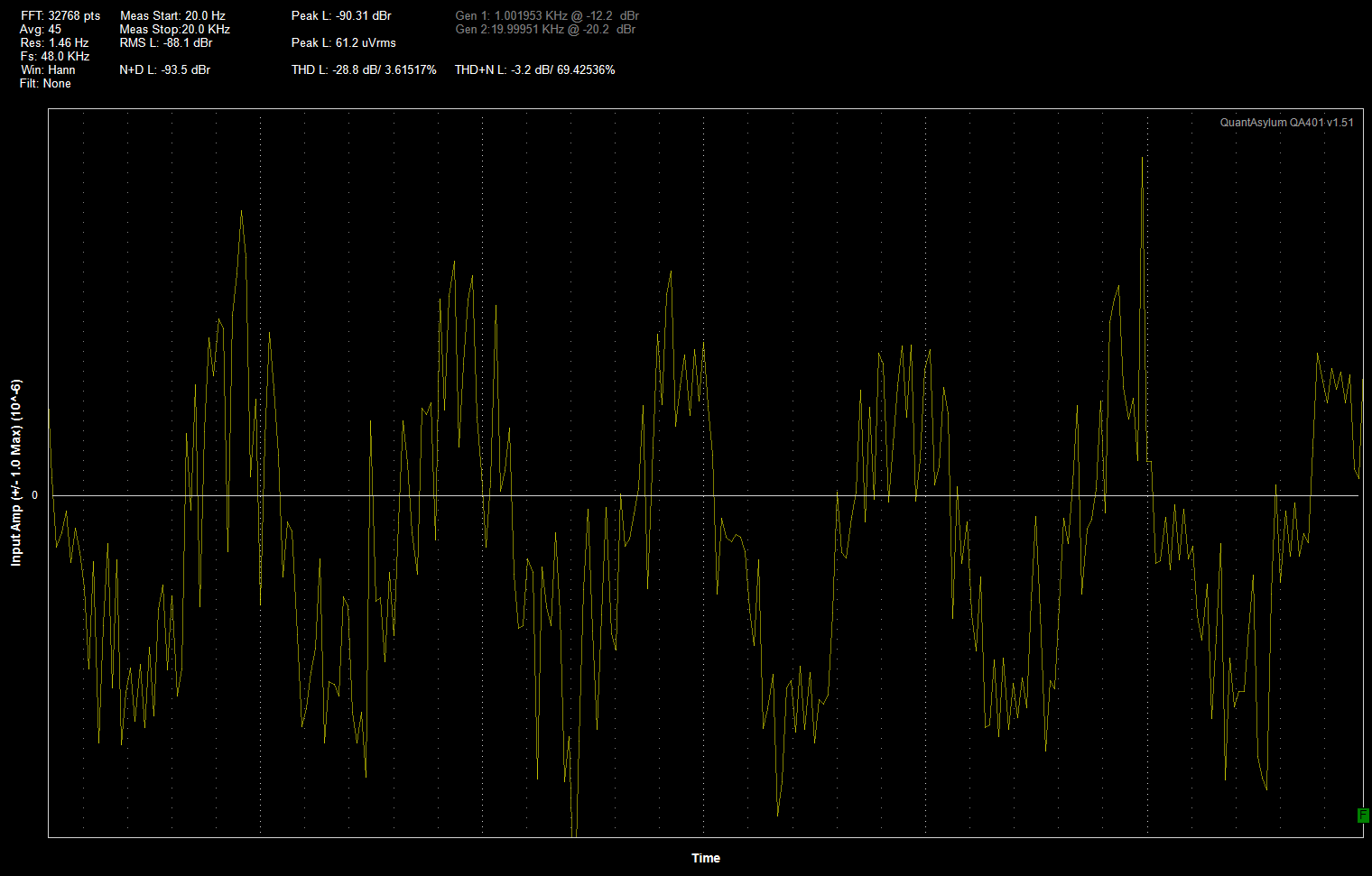This screenshot has height=876, width=1372.
Task: Click the N+D L: -93.5 dBr reading
Action: pos(164,70)
